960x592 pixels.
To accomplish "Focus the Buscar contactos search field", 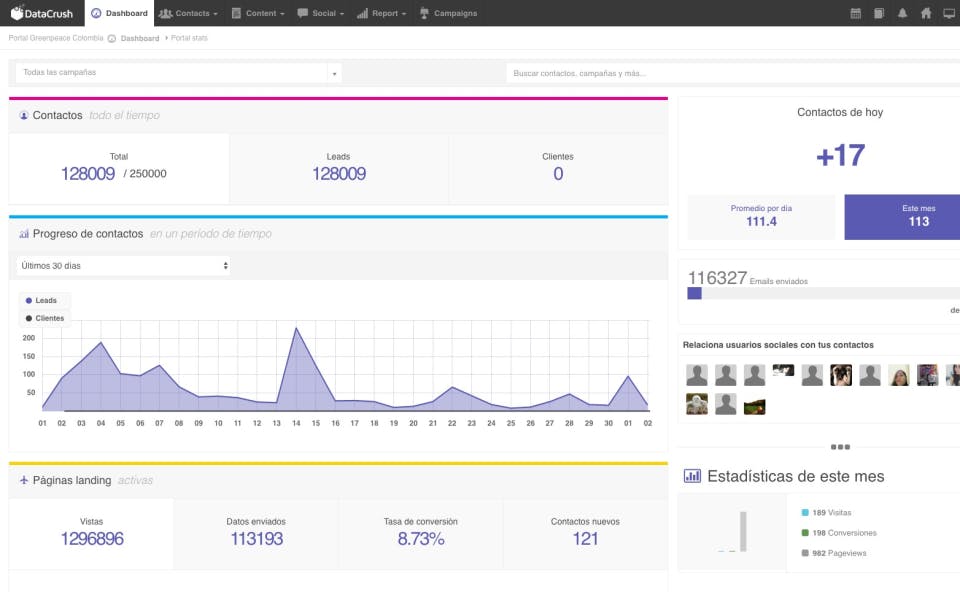I will click(x=733, y=73).
